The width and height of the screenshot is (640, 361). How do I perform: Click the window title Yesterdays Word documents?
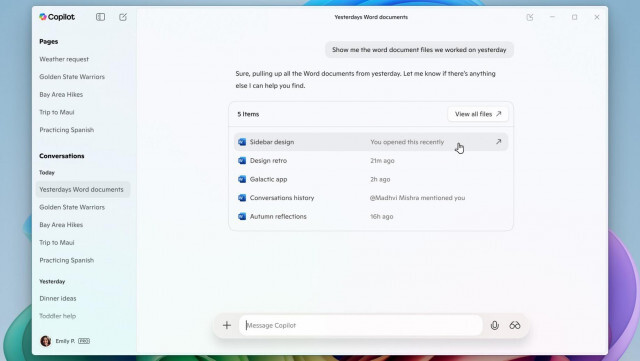[371, 17]
